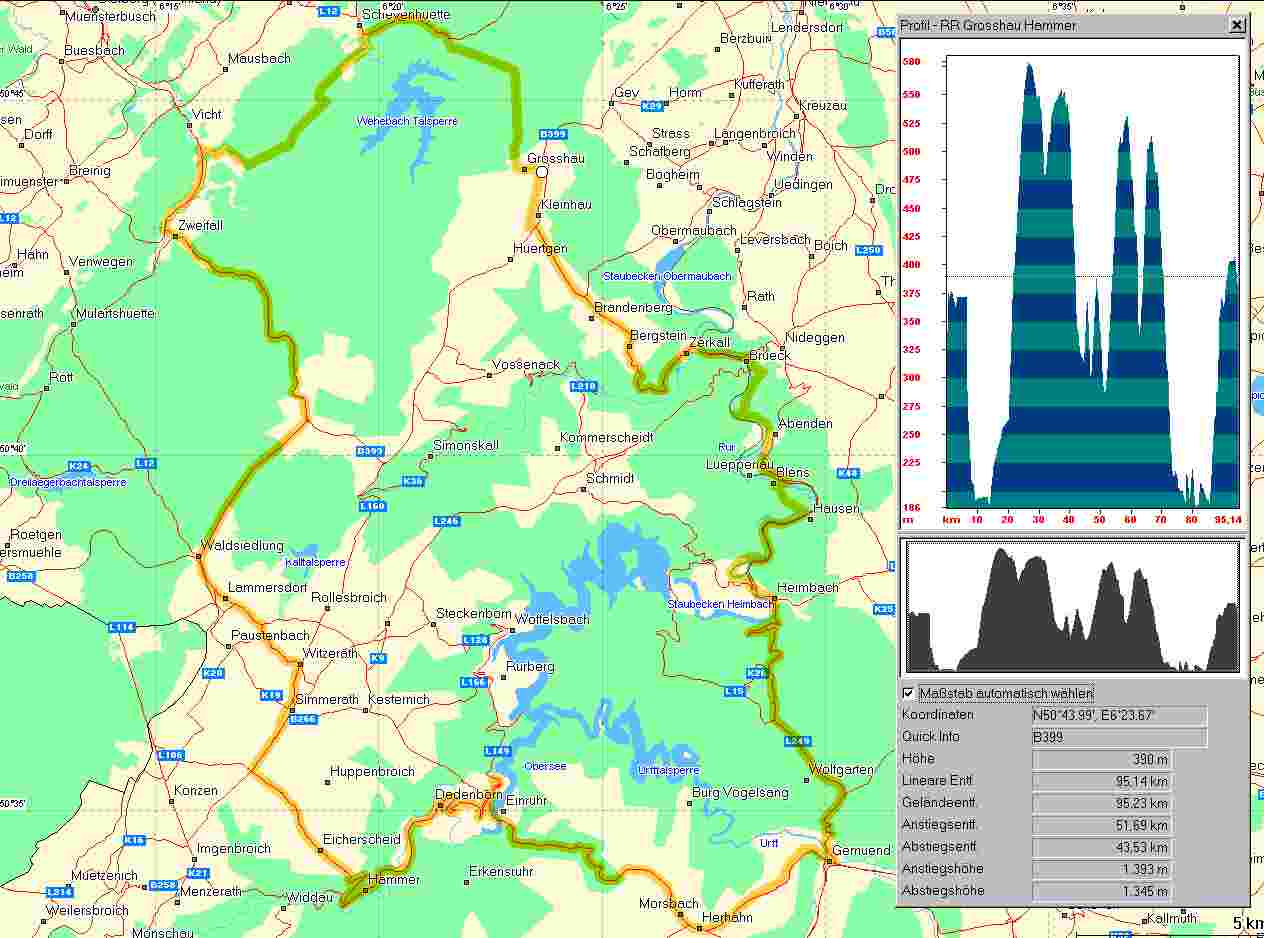1264x938 pixels.
Task: Click the L218 road shield near Vossenack
Action: [x=582, y=386]
